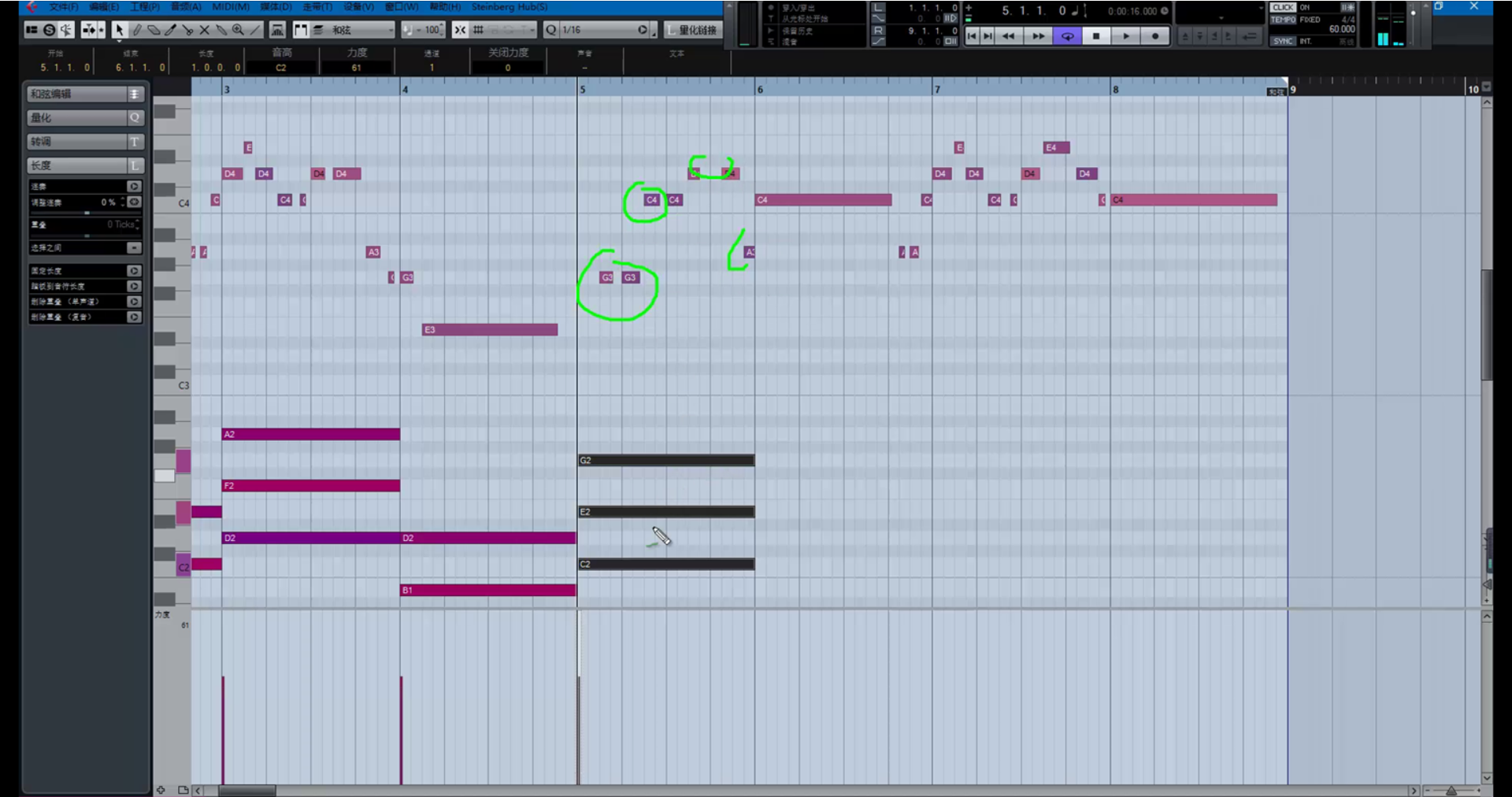Open the Steinberg Hub(S) menu
The height and width of the screenshot is (797, 1512).
tap(510, 7)
